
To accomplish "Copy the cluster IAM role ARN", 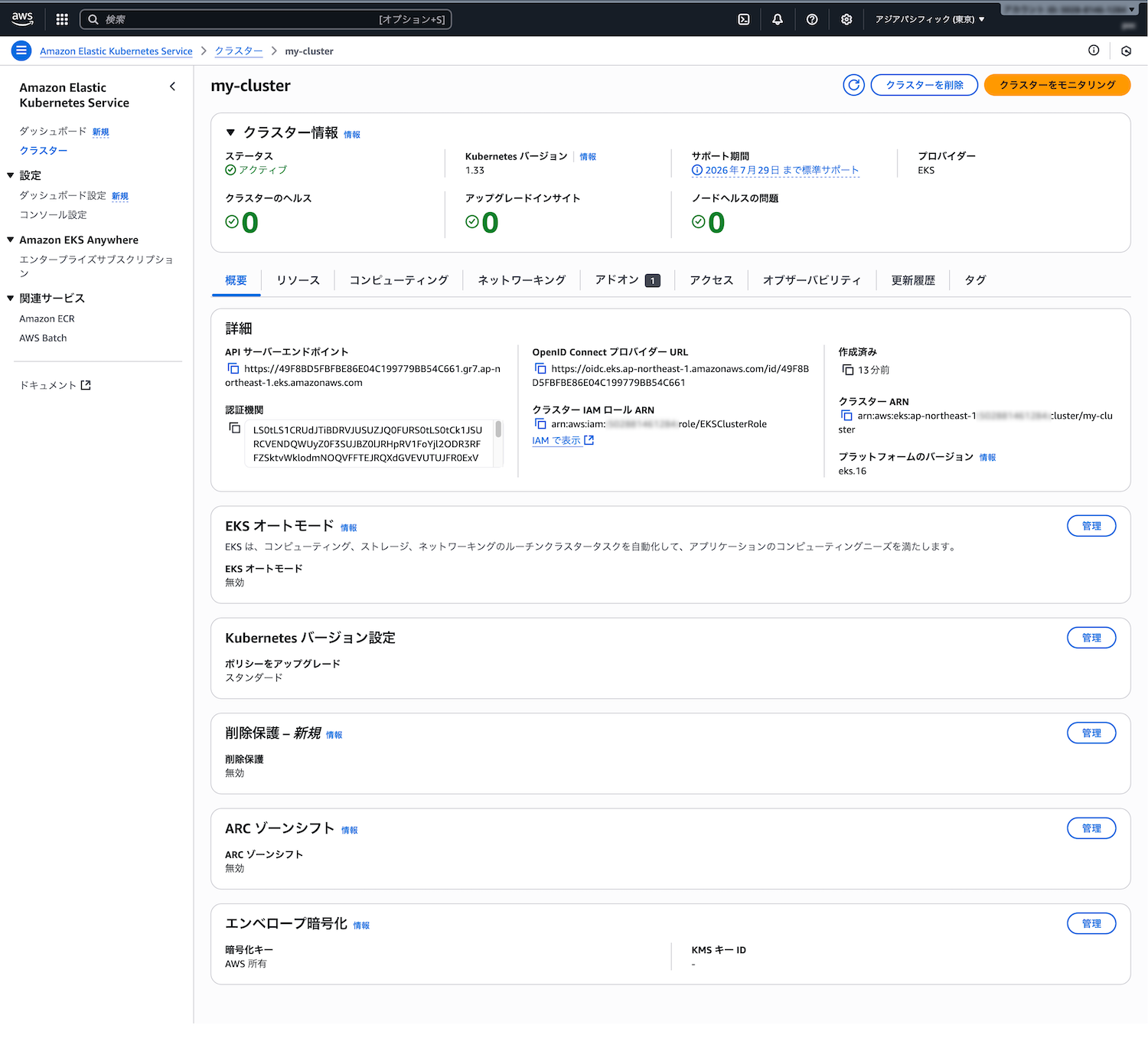I will 540,424.
